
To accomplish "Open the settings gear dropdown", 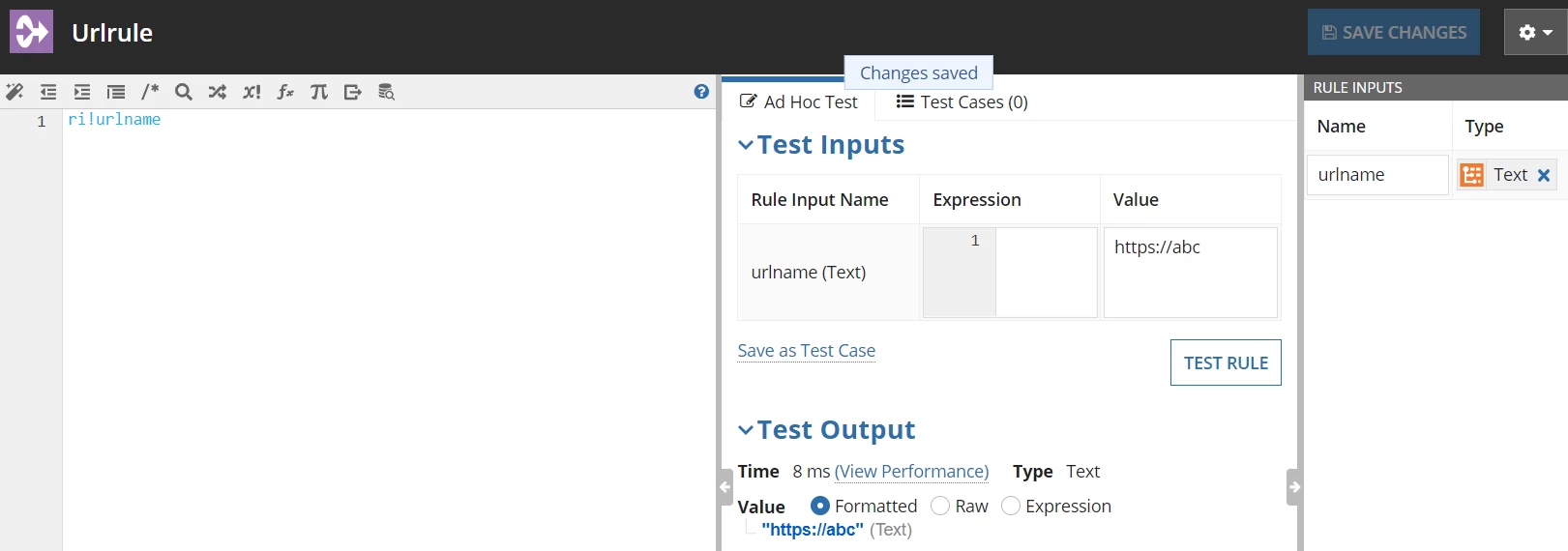I will (1535, 32).
